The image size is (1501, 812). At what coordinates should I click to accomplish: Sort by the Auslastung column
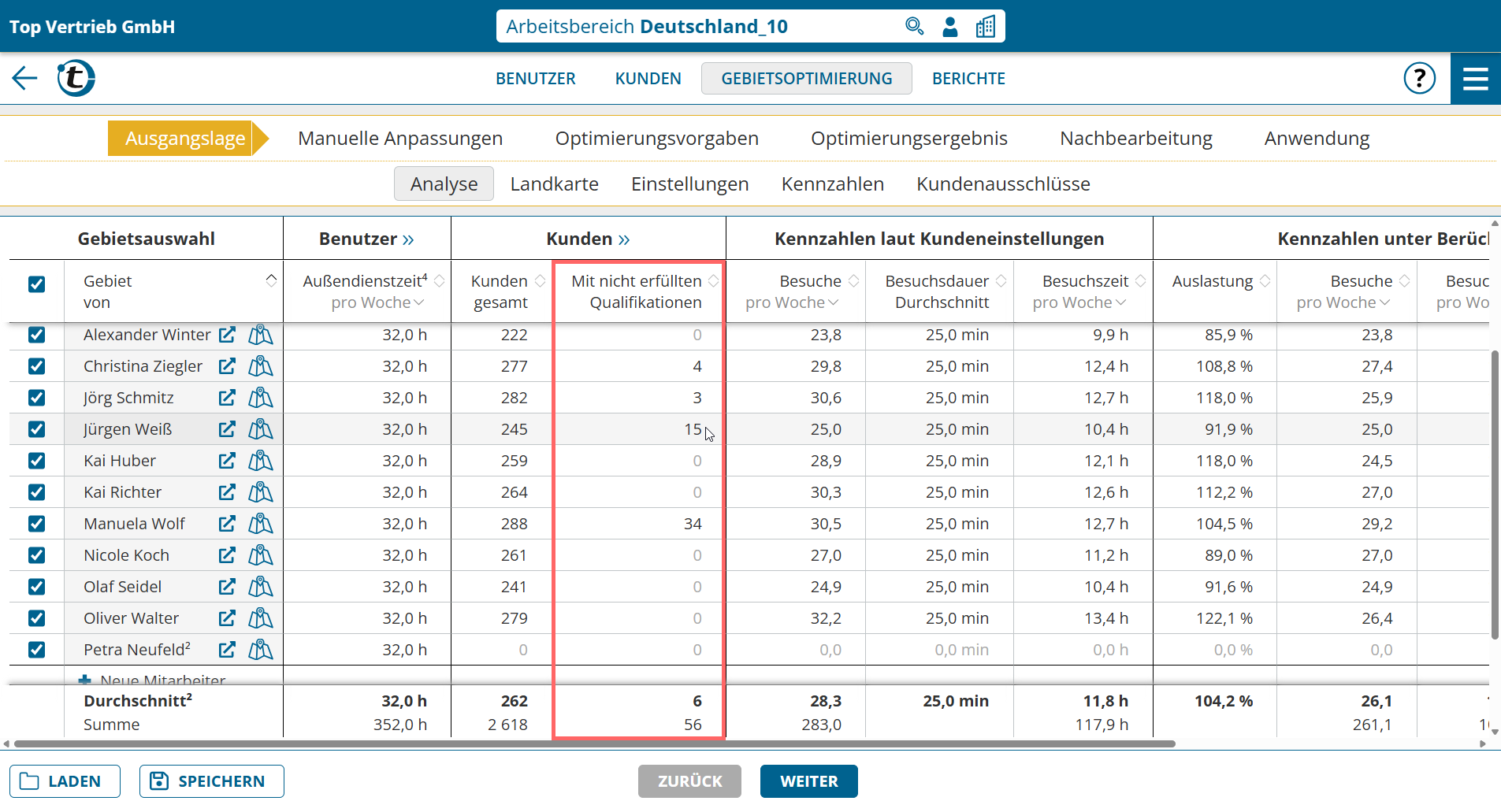tap(1264, 281)
